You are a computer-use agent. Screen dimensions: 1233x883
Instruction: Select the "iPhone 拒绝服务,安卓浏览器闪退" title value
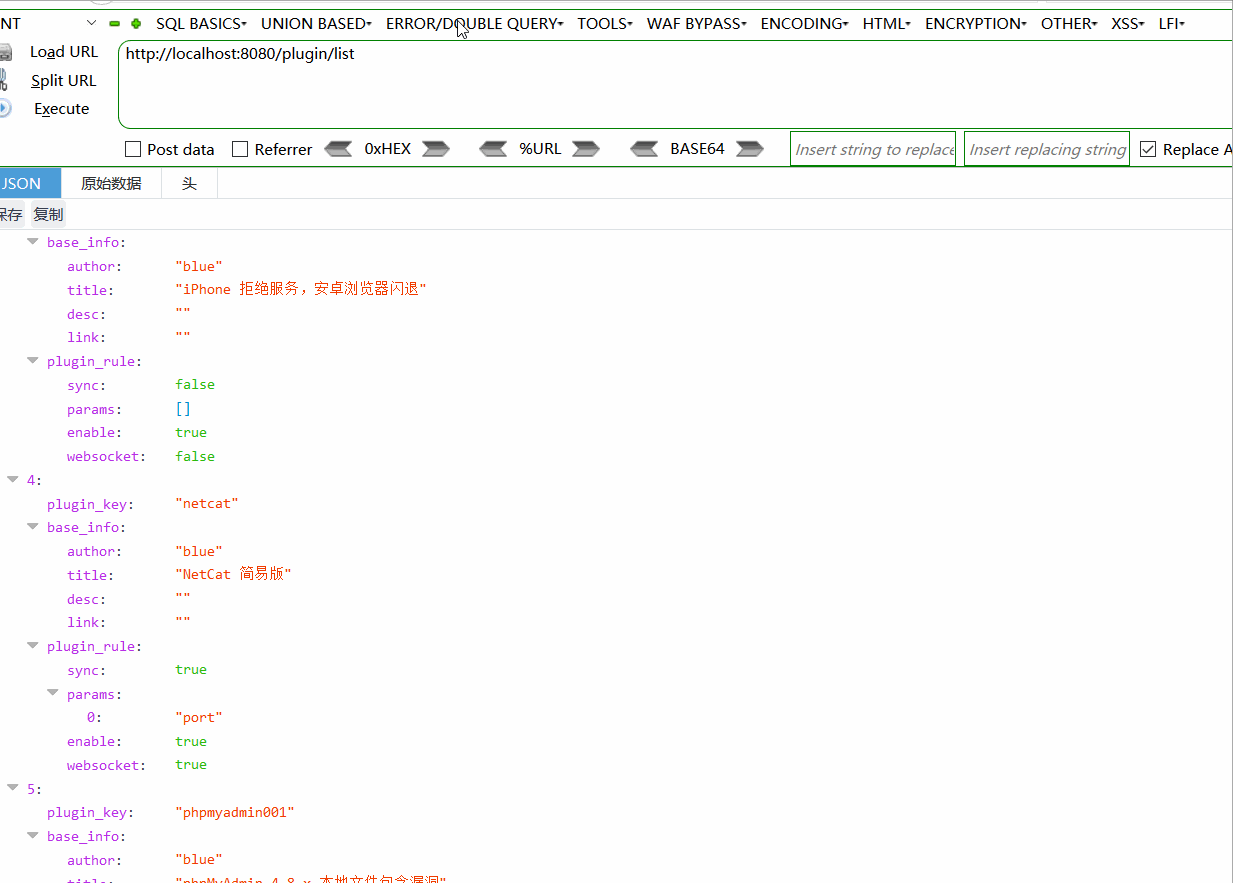coord(301,290)
